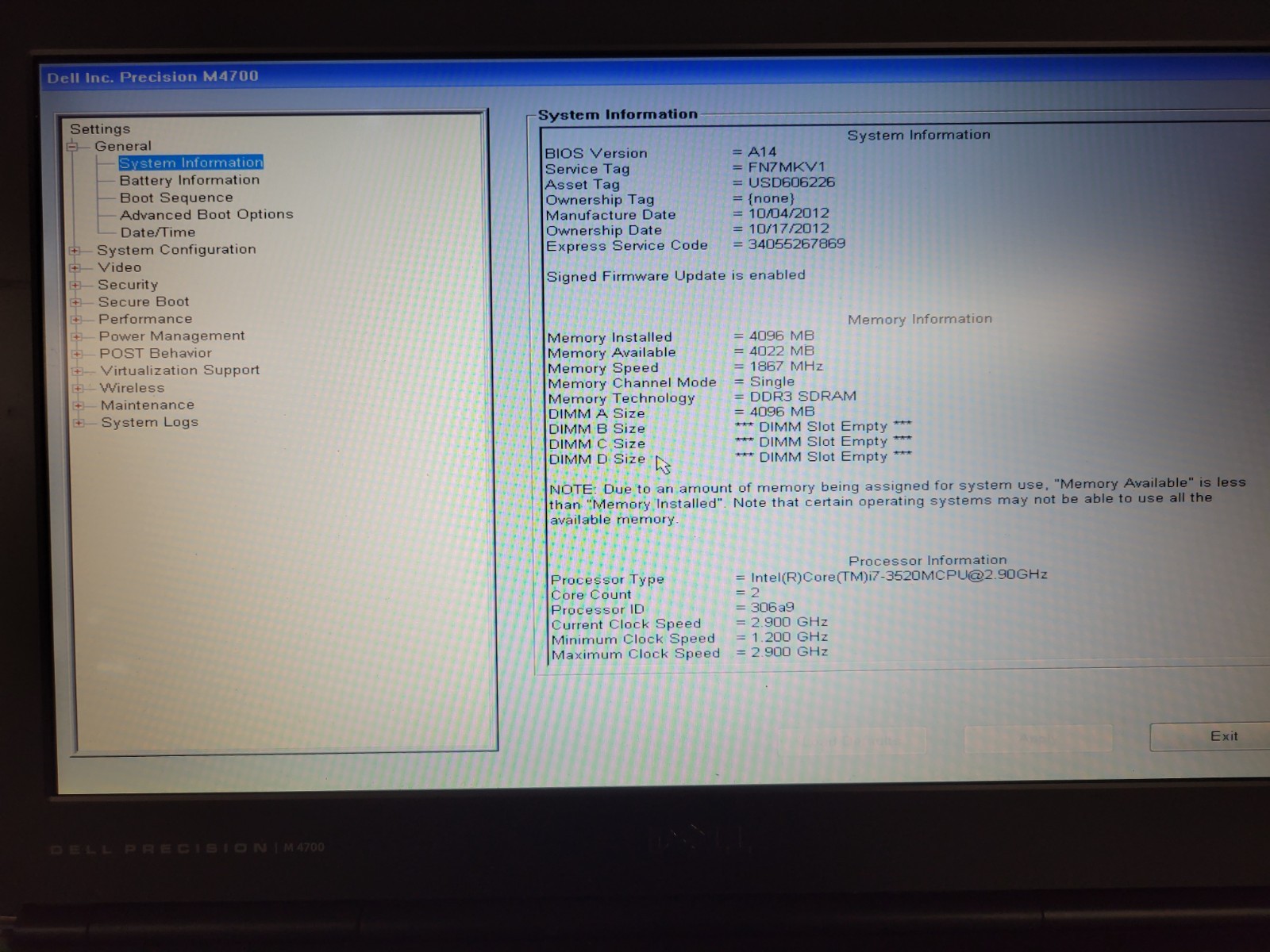Select the Security label

[128, 284]
